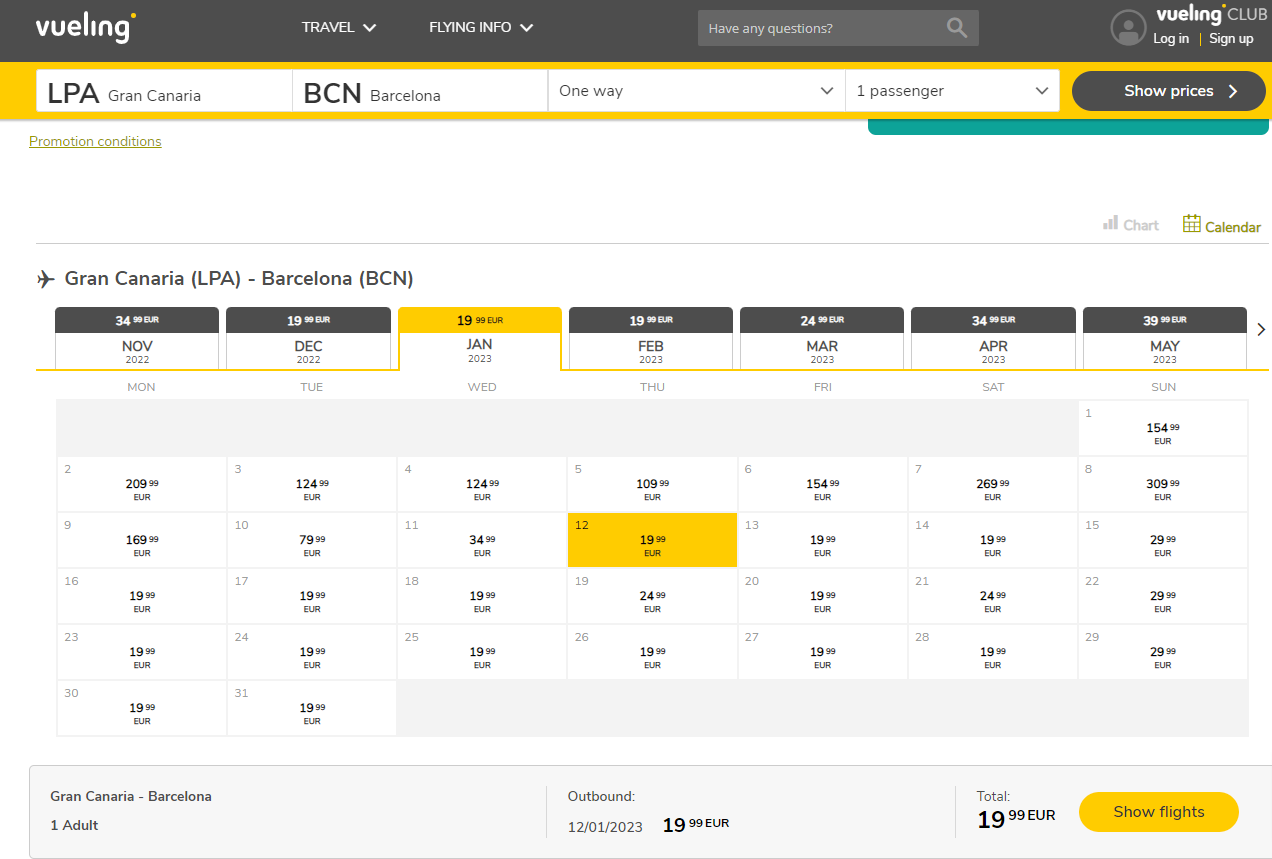Click the user profile avatar icon
The image size is (1272, 859).
[x=1128, y=28]
